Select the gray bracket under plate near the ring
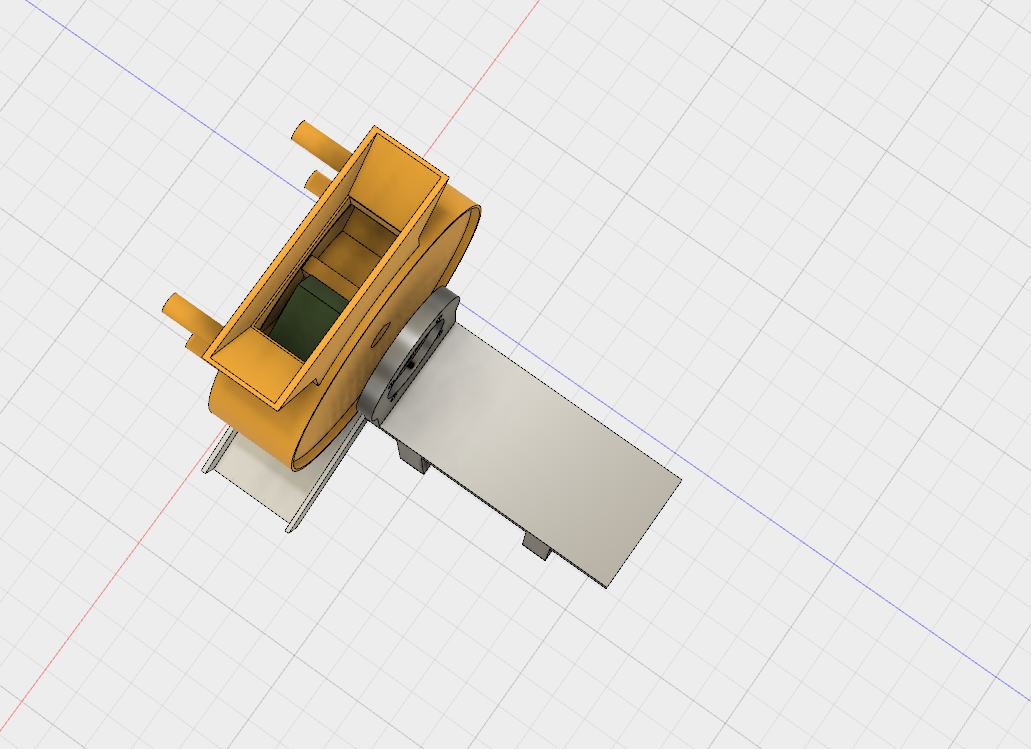1031x749 pixels. tap(412, 458)
